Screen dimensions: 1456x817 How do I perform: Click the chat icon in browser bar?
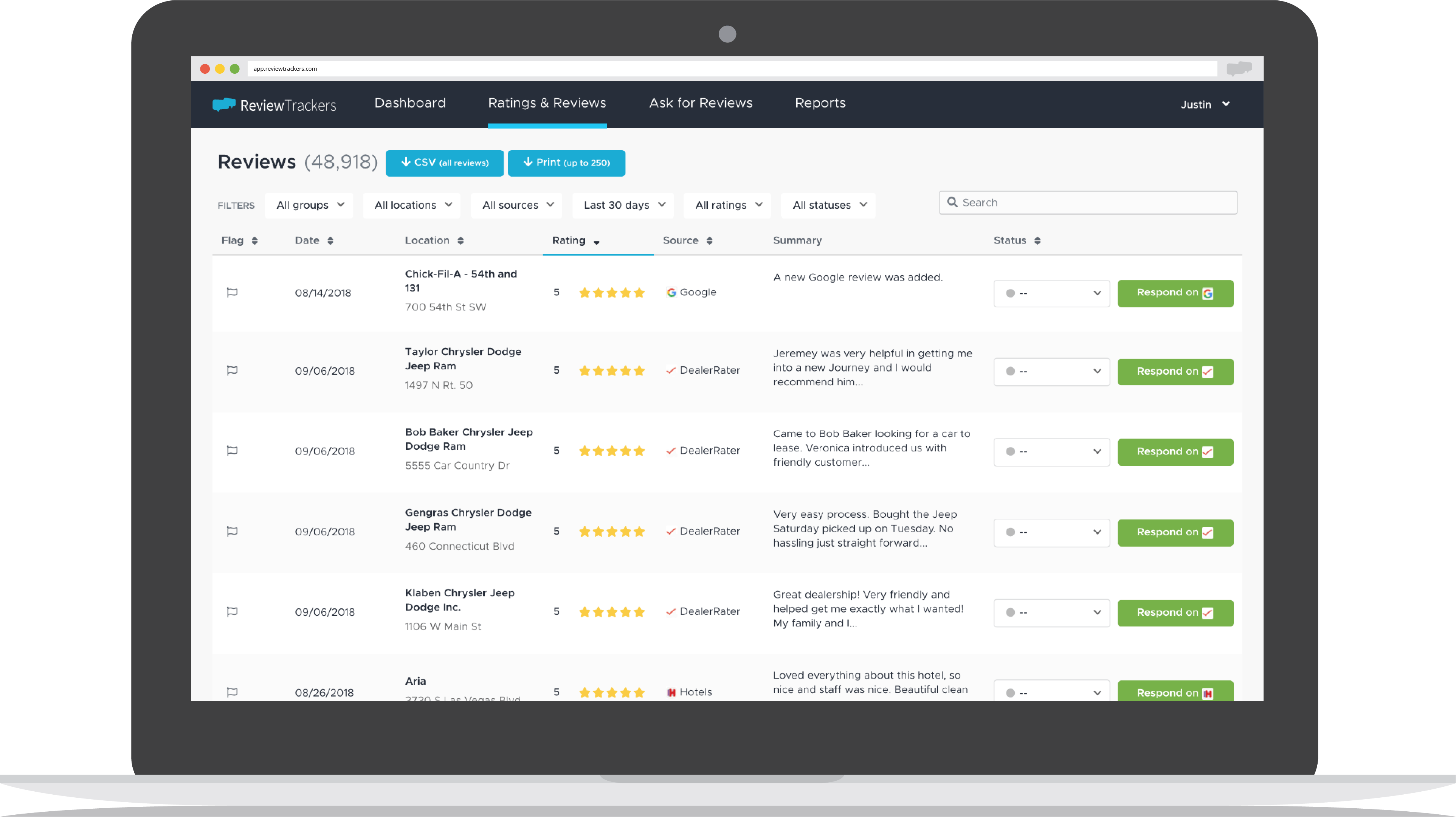(1239, 69)
